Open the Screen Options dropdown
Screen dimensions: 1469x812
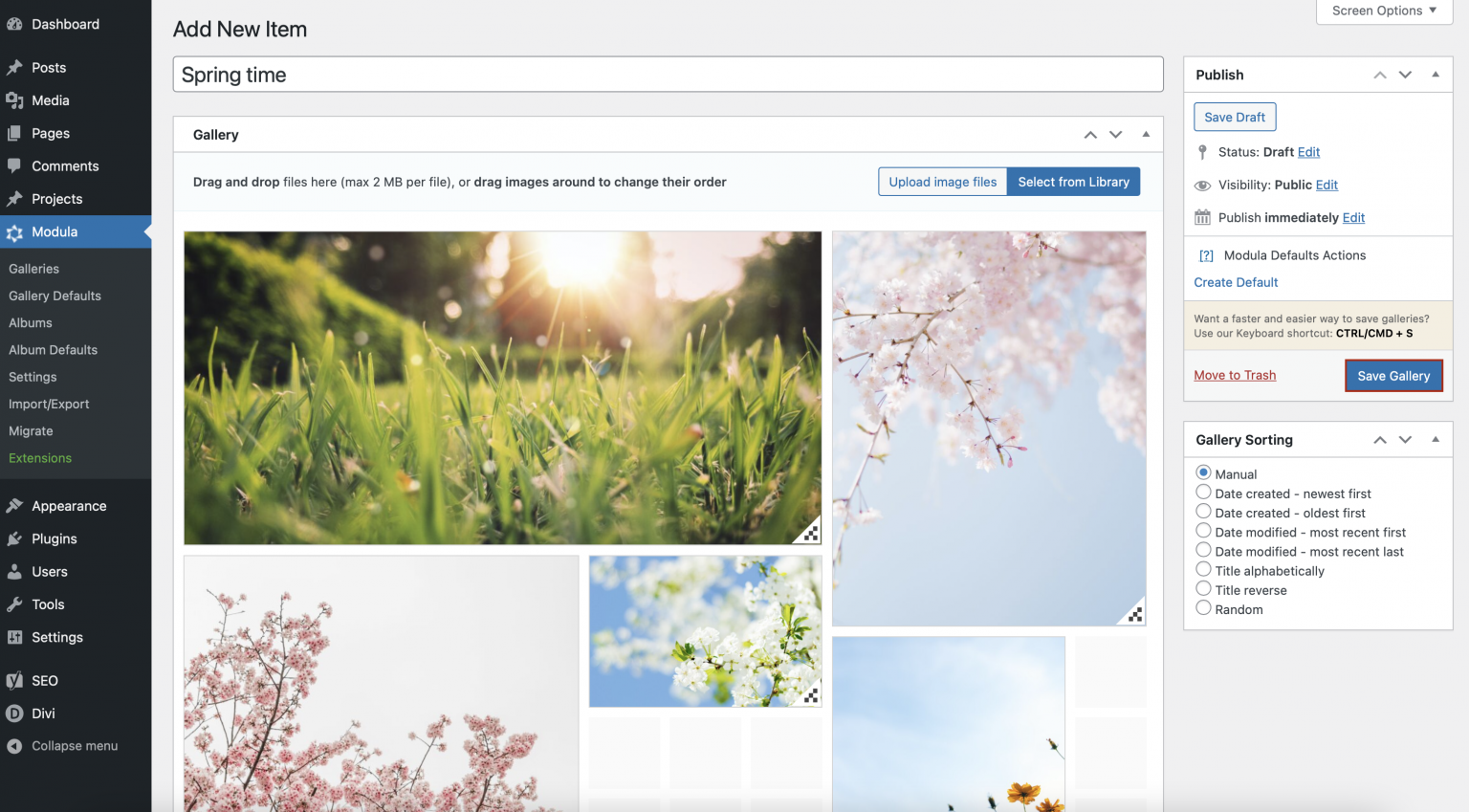coord(1382,11)
